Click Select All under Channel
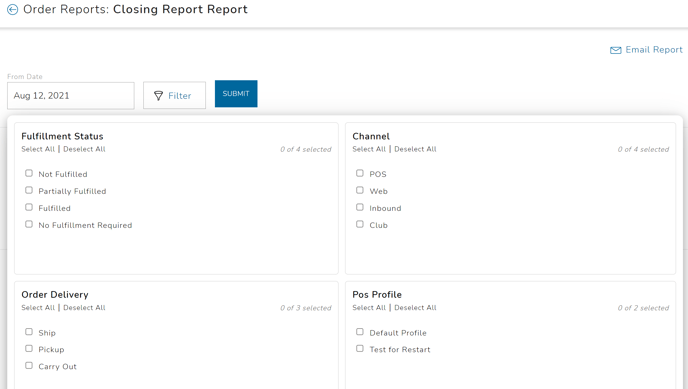Viewport: 688px width, 389px height. [x=369, y=149]
